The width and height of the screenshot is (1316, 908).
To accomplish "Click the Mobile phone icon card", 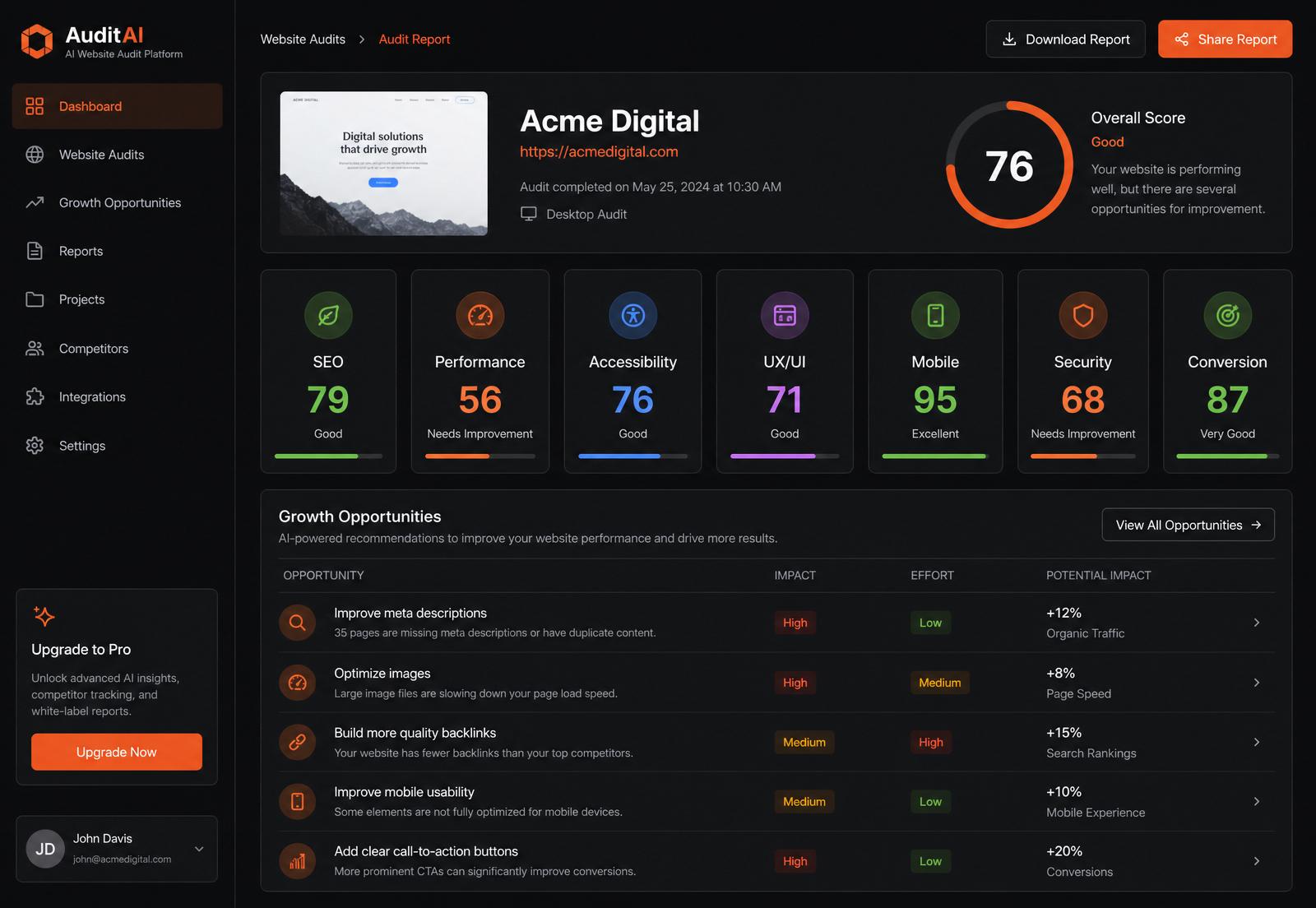I will [935, 315].
